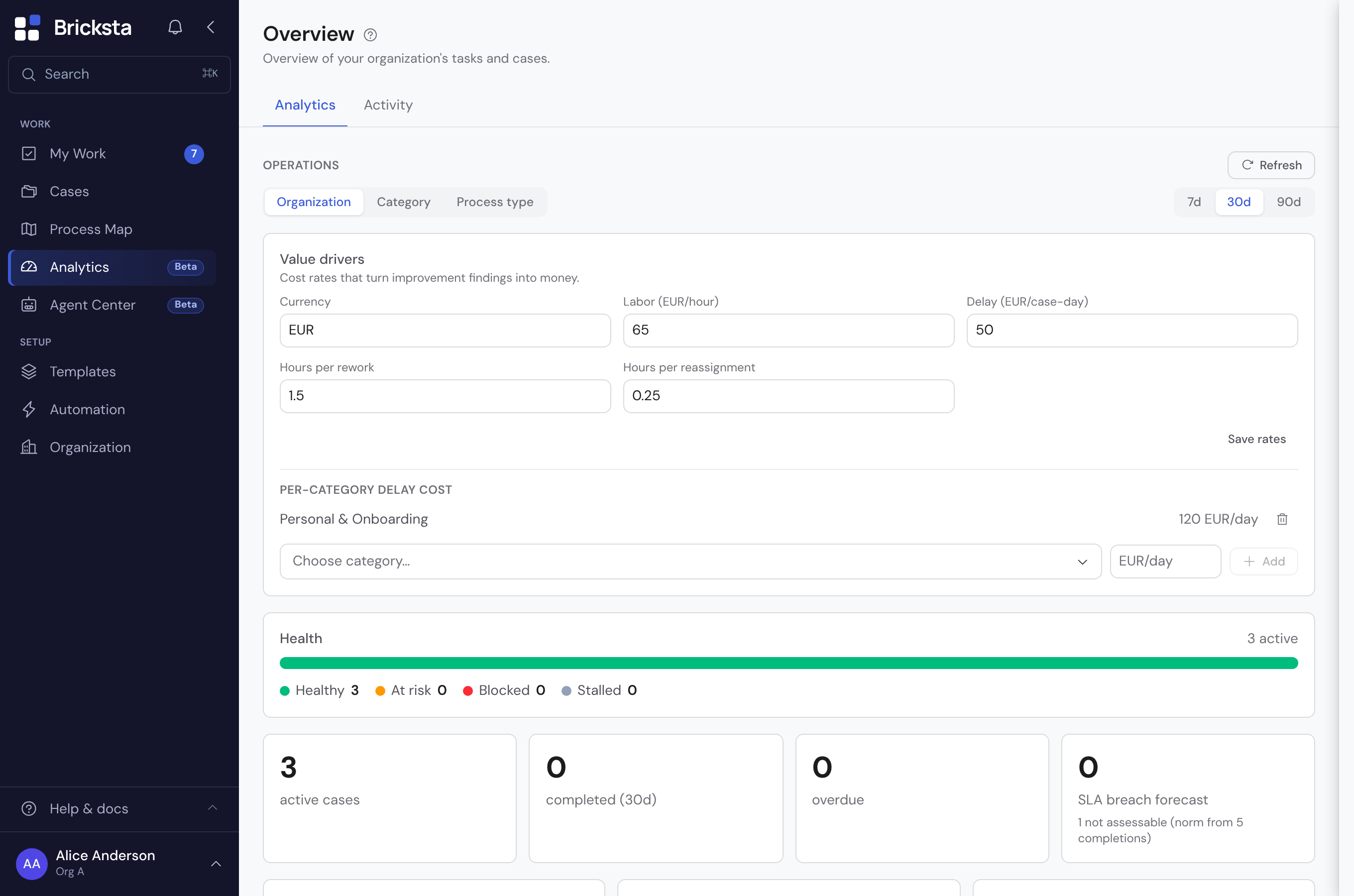Click the Help & docs question icon
Screen dimensions: 1354x896
point(28,808)
